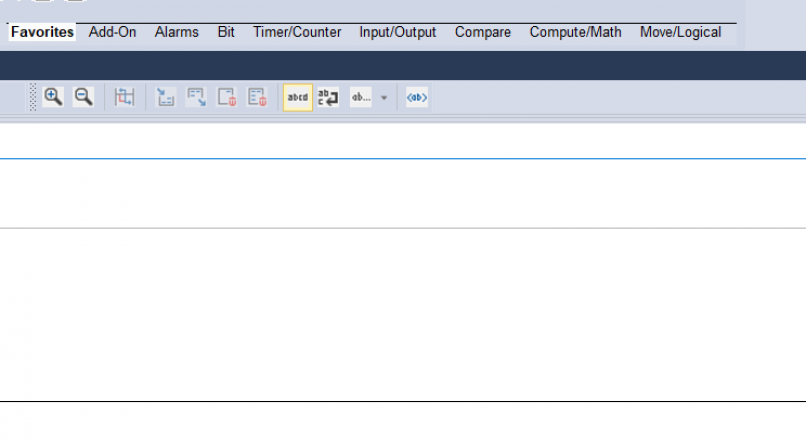
Task: Toggle the highlighted 'abcd' display button
Action: tap(298, 97)
